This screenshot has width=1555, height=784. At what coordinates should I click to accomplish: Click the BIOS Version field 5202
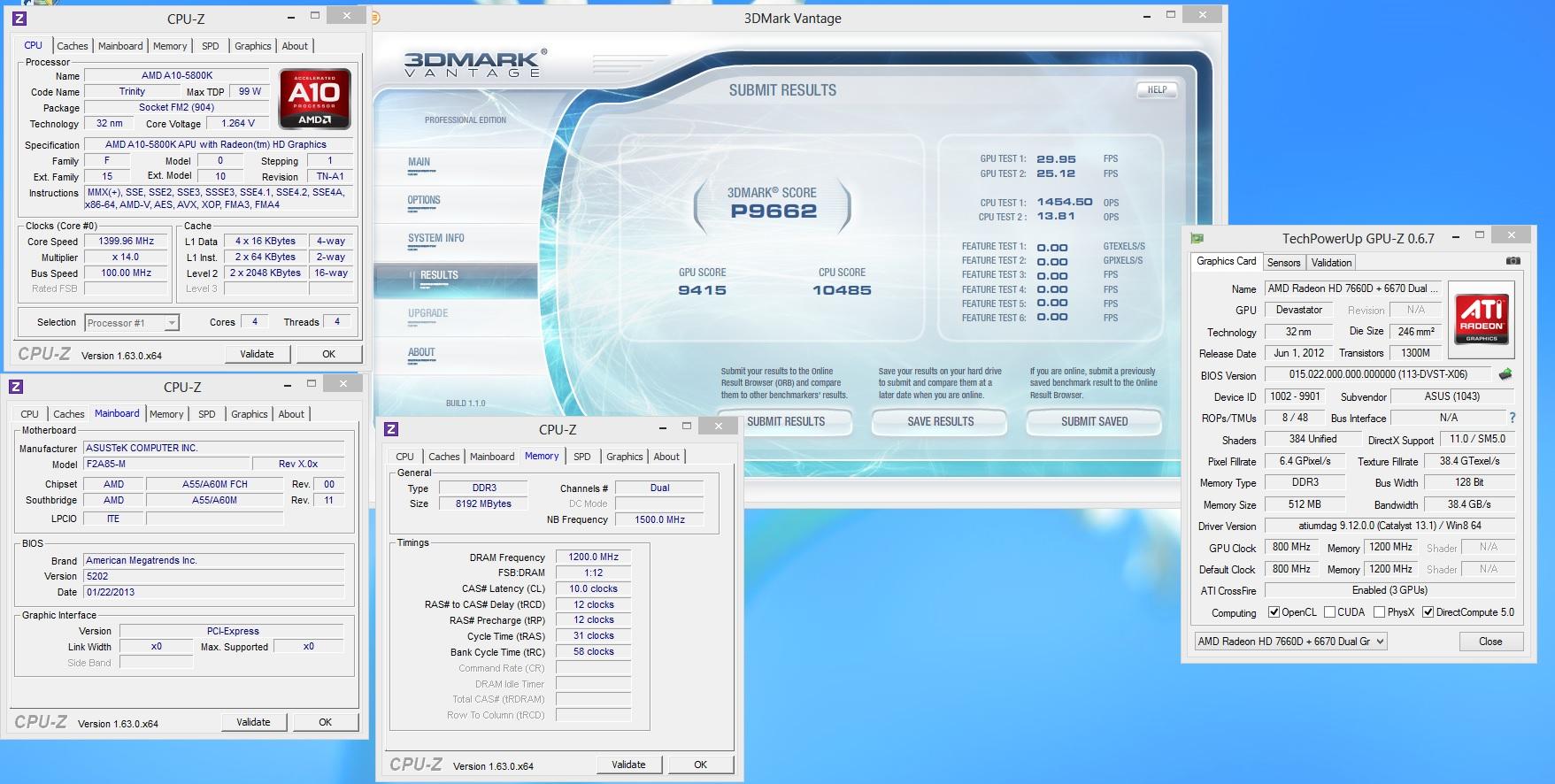pos(213,576)
